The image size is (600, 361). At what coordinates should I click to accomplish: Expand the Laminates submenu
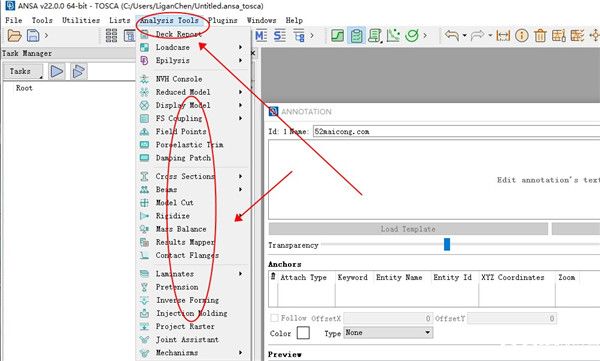pos(240,273)
